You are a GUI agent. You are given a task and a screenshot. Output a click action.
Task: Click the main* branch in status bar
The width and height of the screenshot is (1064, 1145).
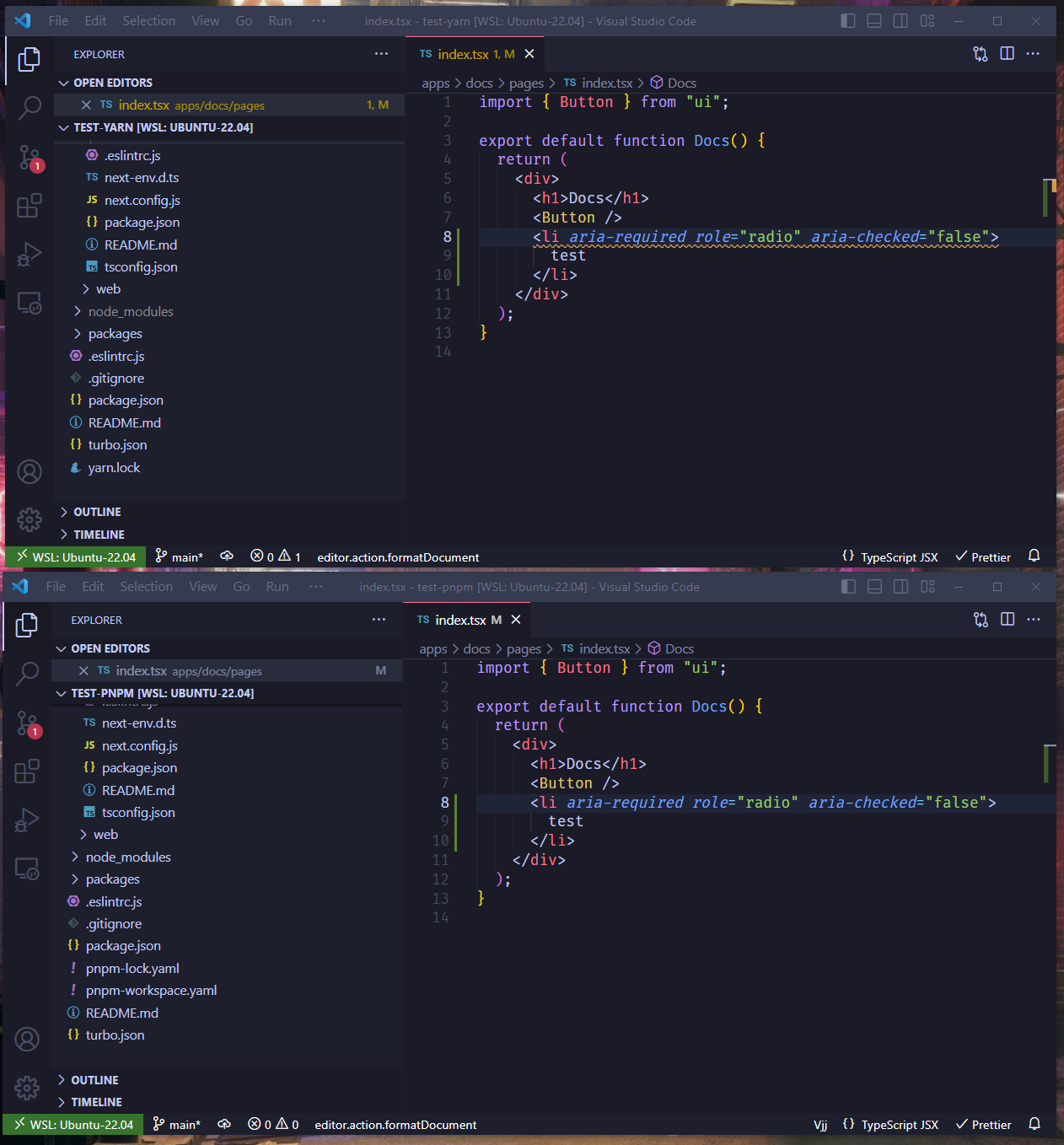[x=180, y=556]
